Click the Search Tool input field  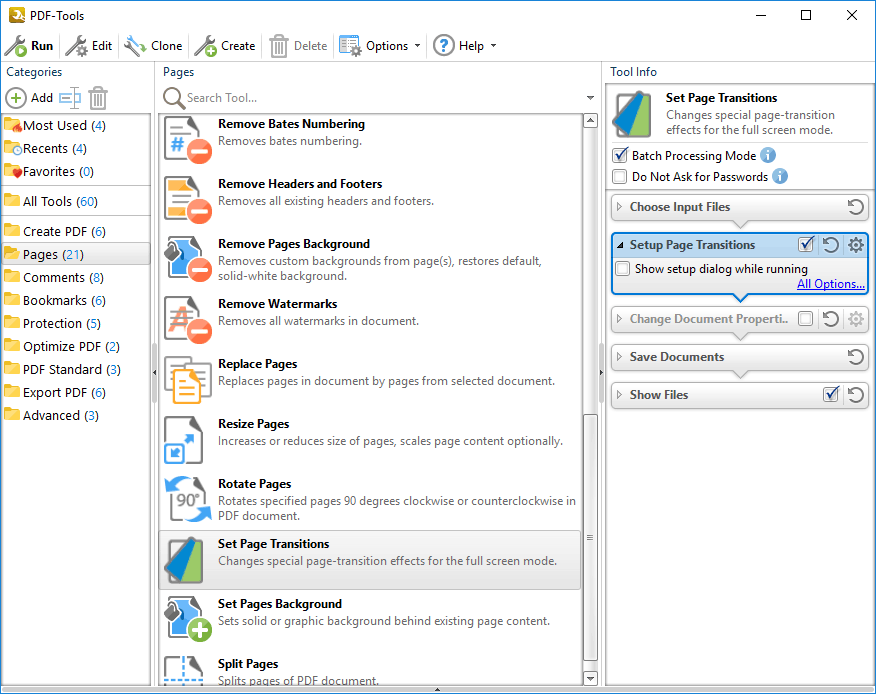[380, 98]
